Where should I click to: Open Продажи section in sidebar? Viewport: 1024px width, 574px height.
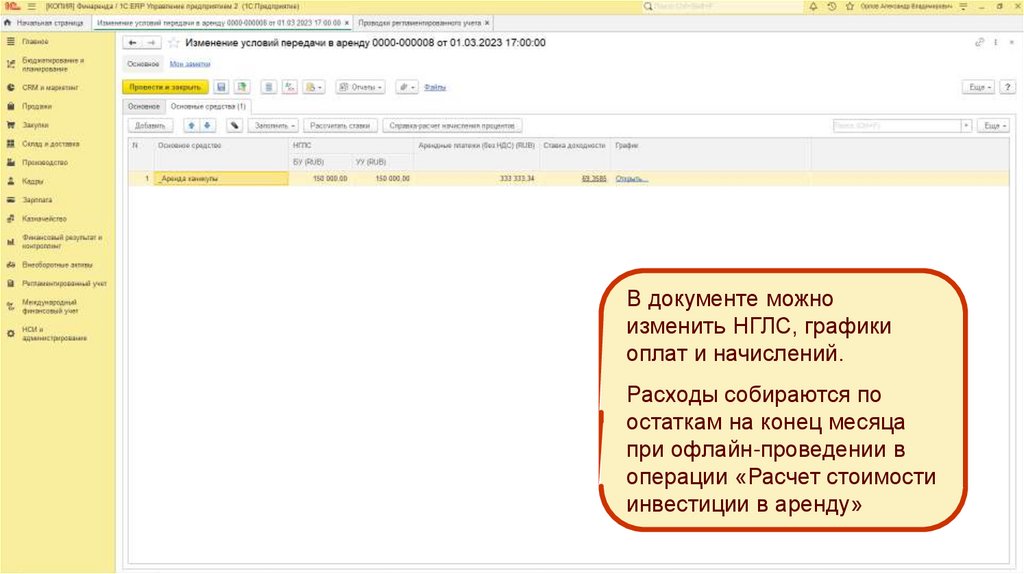[37, 106]
